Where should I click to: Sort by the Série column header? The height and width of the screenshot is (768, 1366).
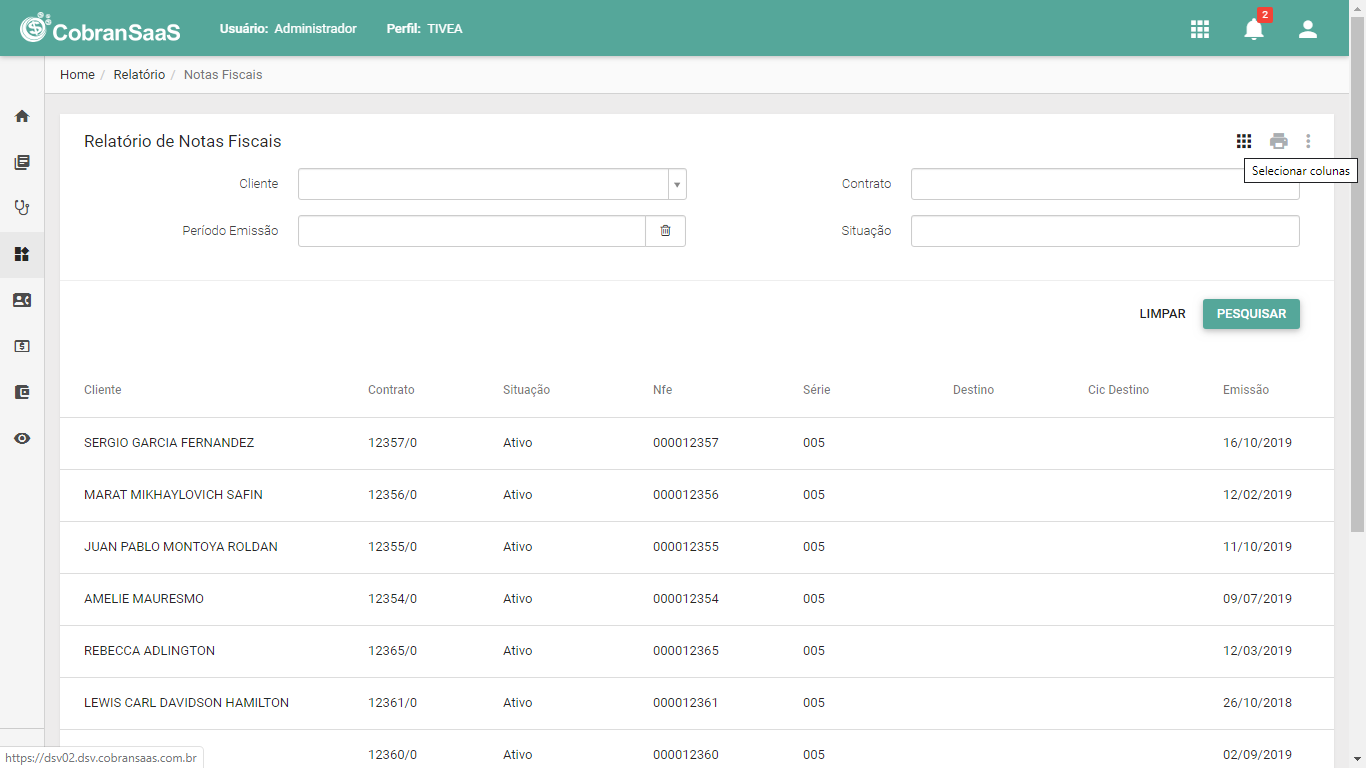point(816,390)
